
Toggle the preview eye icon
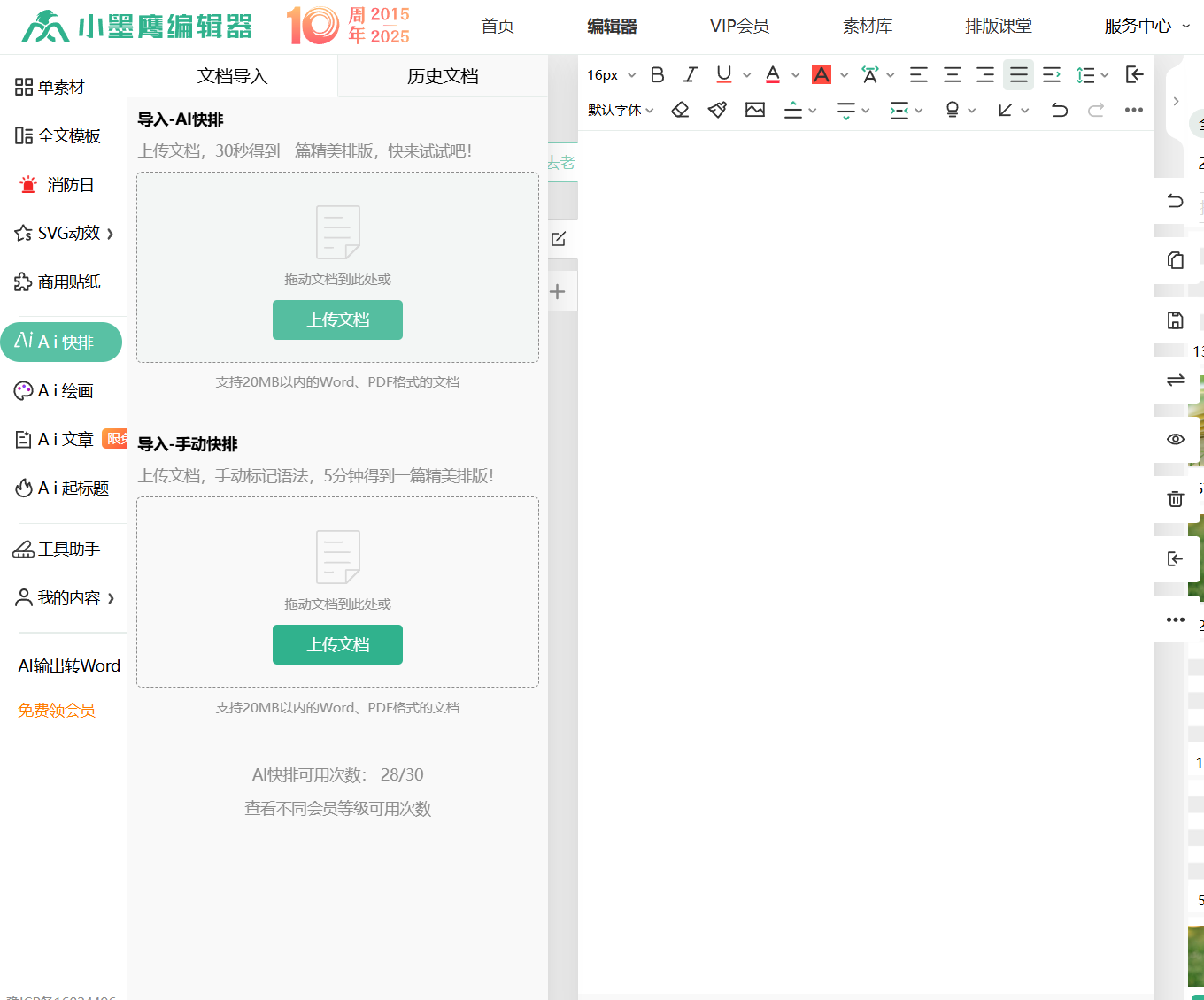click(x=1176, y=439)
